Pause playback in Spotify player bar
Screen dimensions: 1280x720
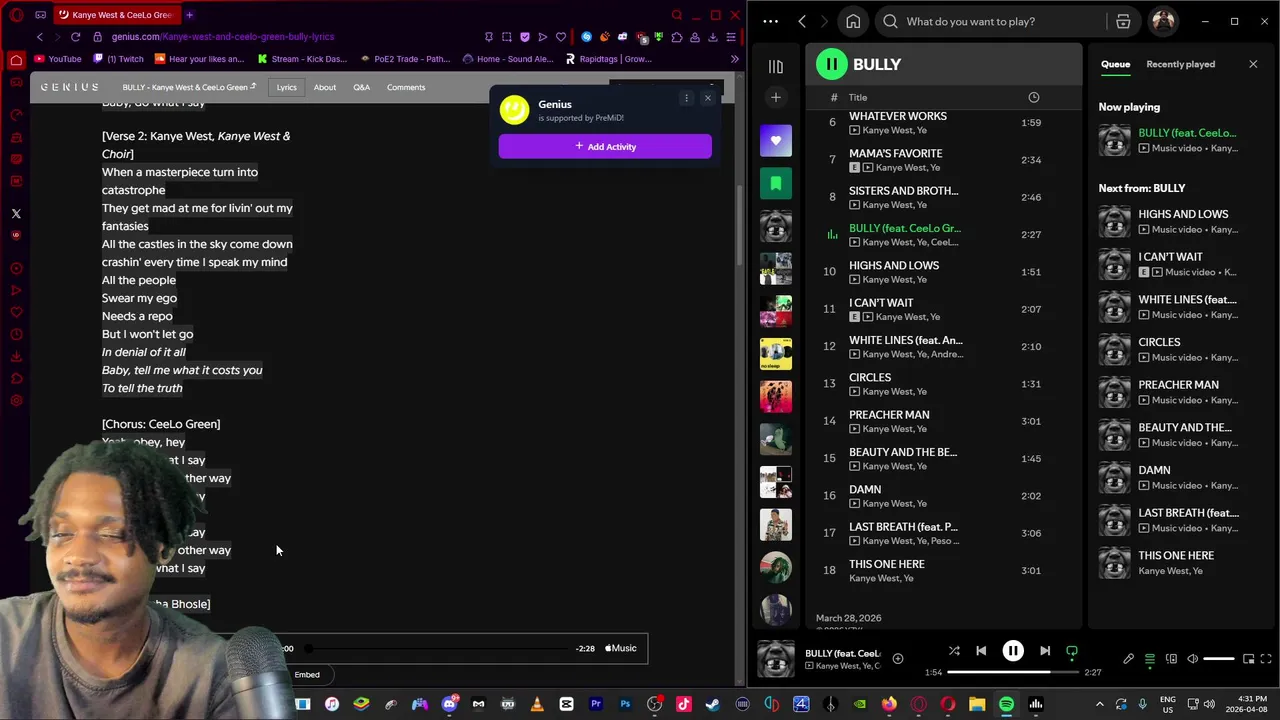click(1013, 651)
